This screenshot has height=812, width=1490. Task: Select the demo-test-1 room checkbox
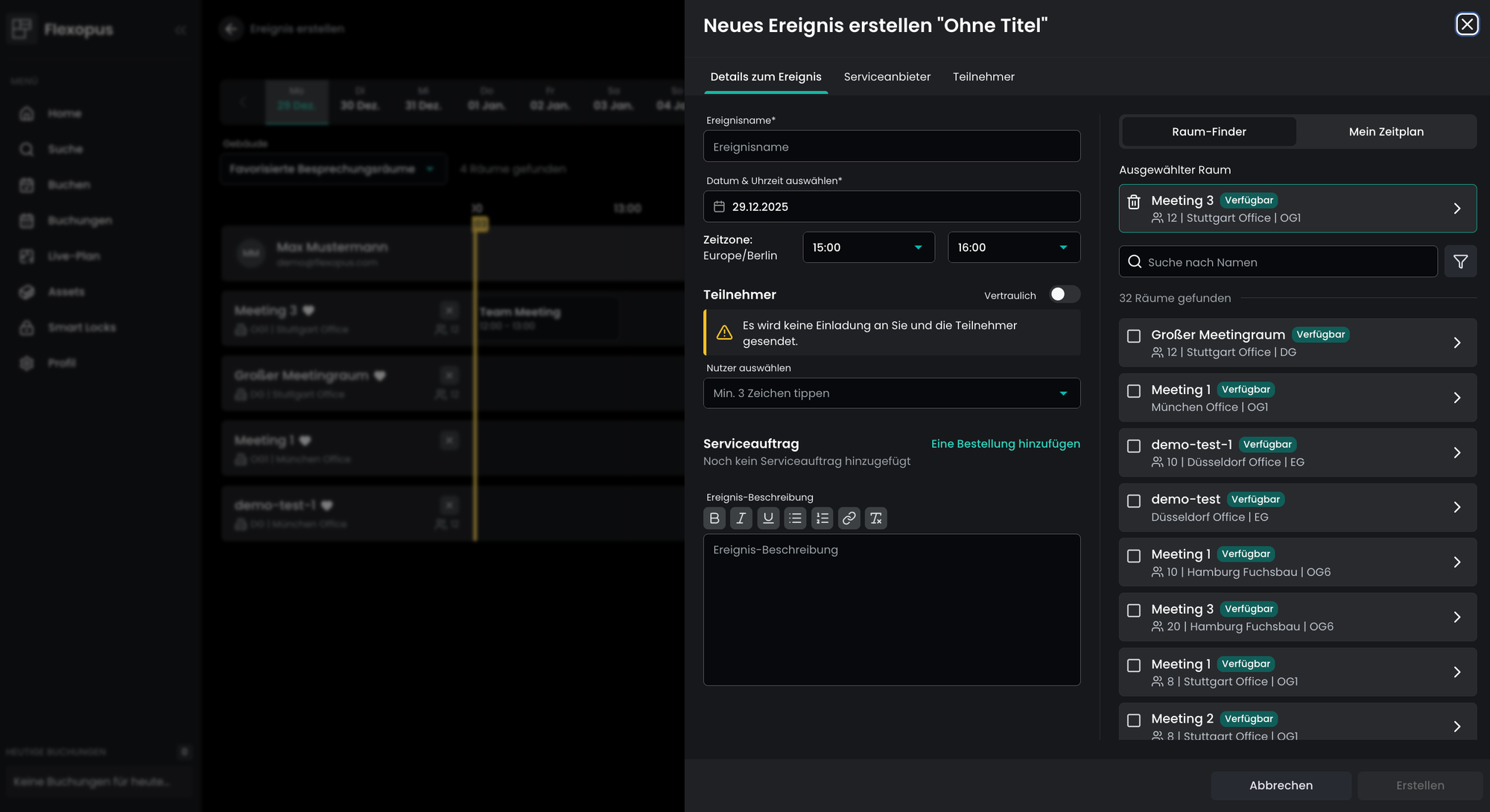(1134, 446)
